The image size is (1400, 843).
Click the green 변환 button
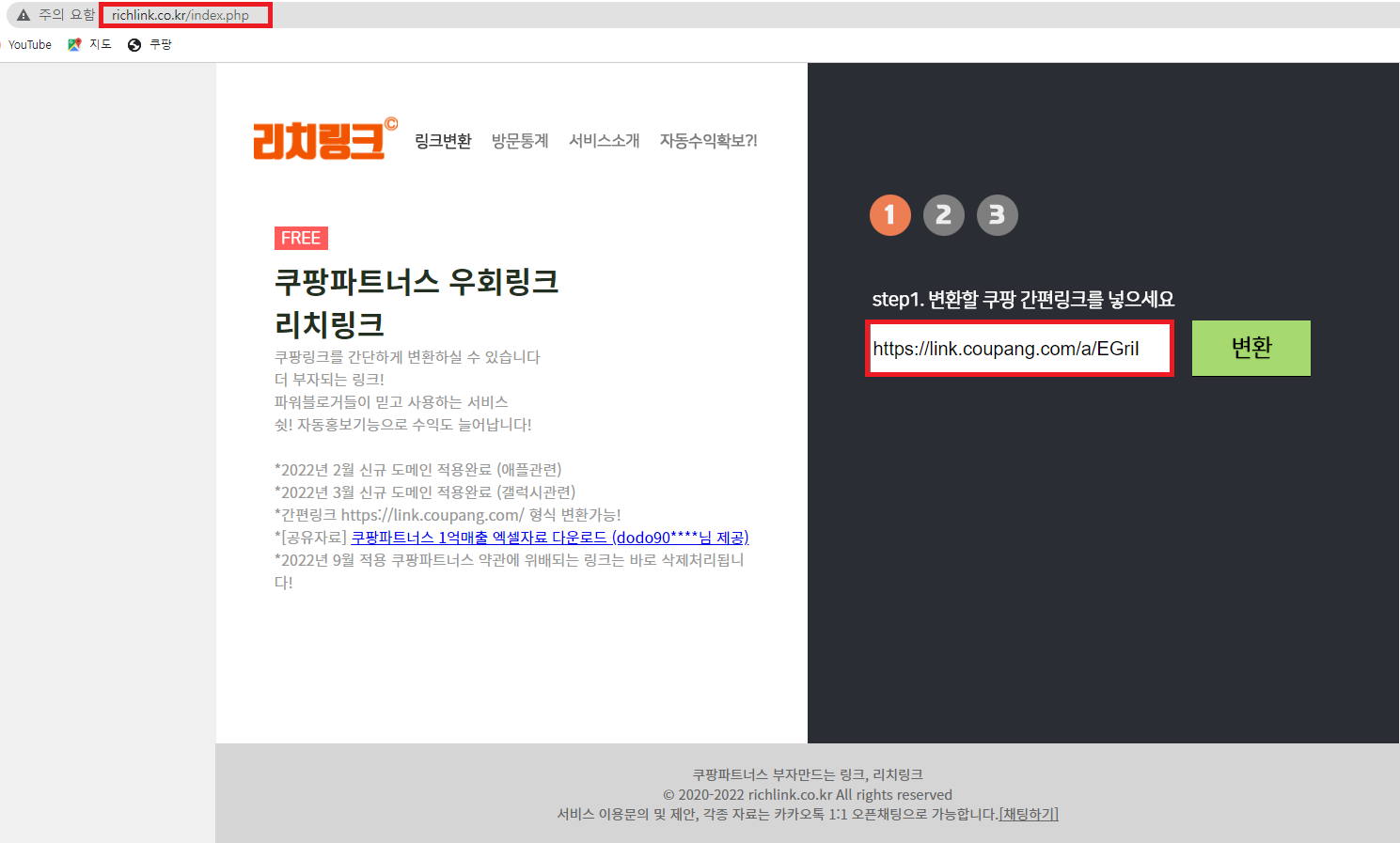[1251, 348]
